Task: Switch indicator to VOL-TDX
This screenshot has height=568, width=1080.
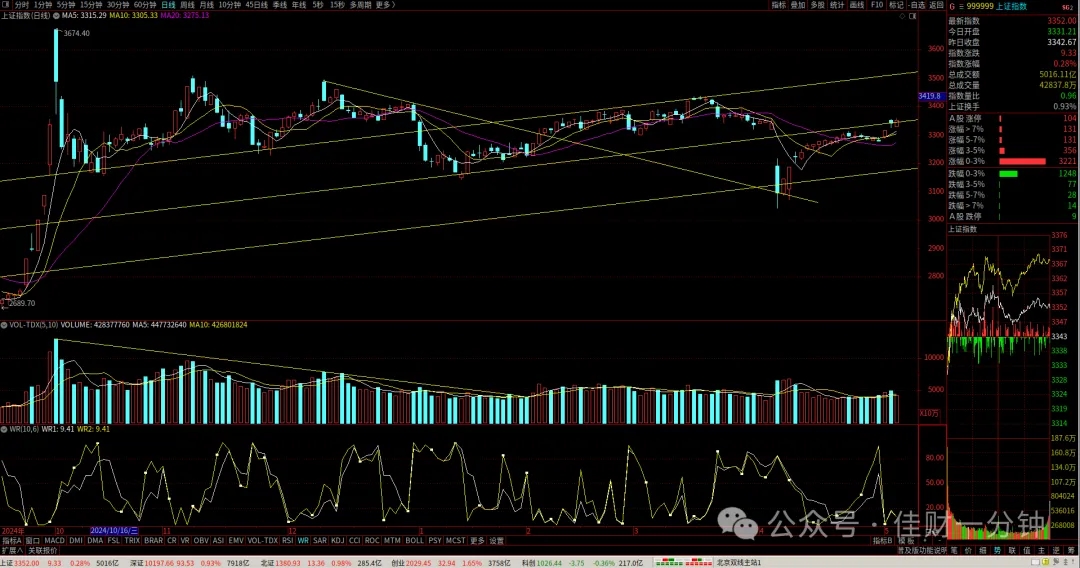Action: click(262, 541)
